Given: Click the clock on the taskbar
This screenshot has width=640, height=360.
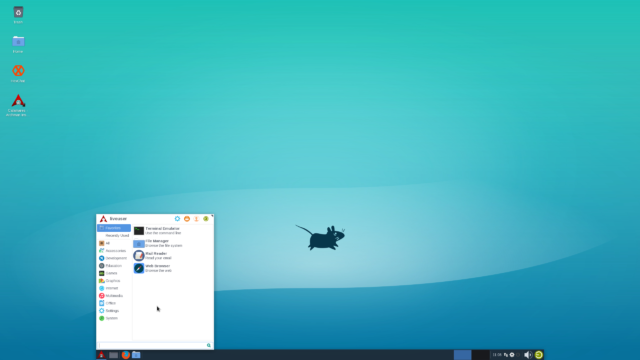Looking at the screenshot, I should coord(497,355).
